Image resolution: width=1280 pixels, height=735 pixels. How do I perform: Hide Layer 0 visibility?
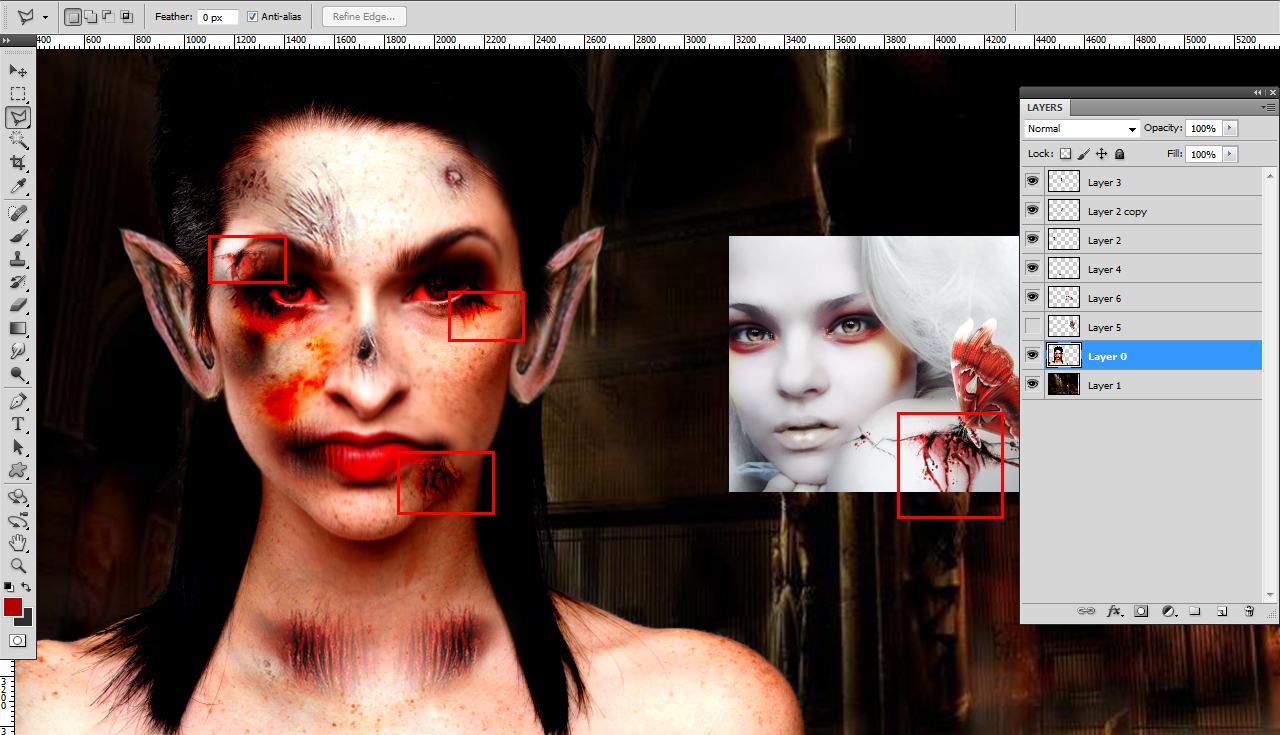coord(1032,356)
